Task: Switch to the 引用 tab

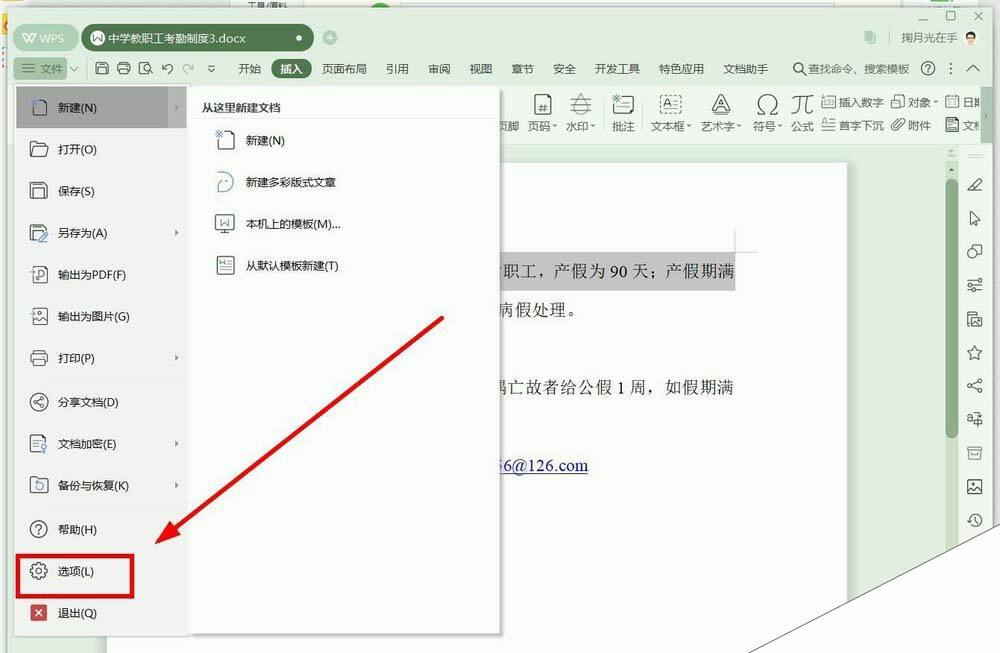Action: [397, 69]
